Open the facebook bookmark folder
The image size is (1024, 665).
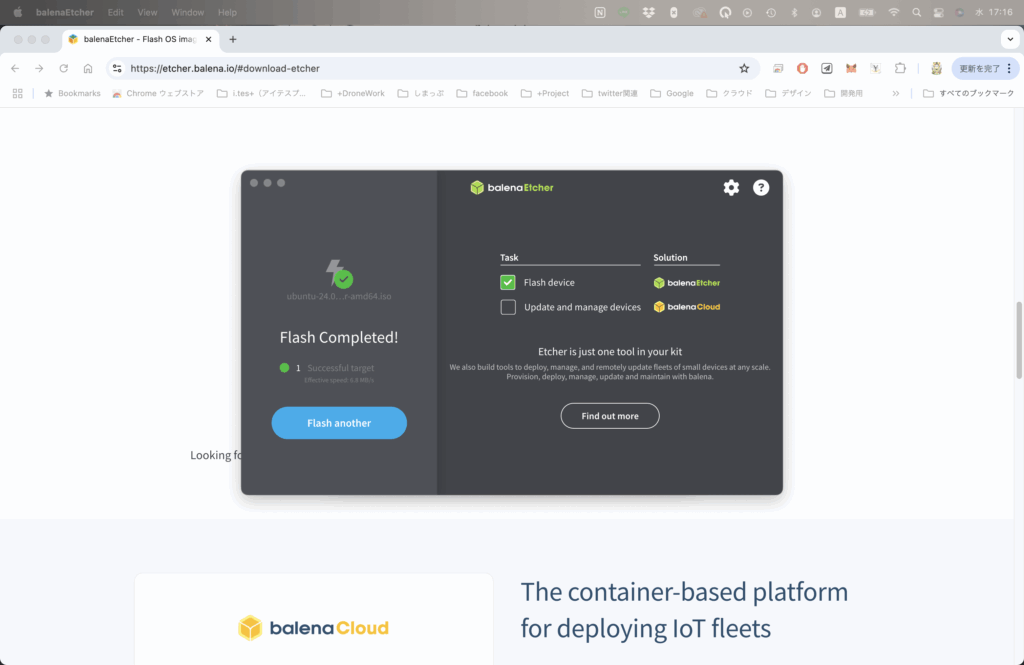coord(482,93)
